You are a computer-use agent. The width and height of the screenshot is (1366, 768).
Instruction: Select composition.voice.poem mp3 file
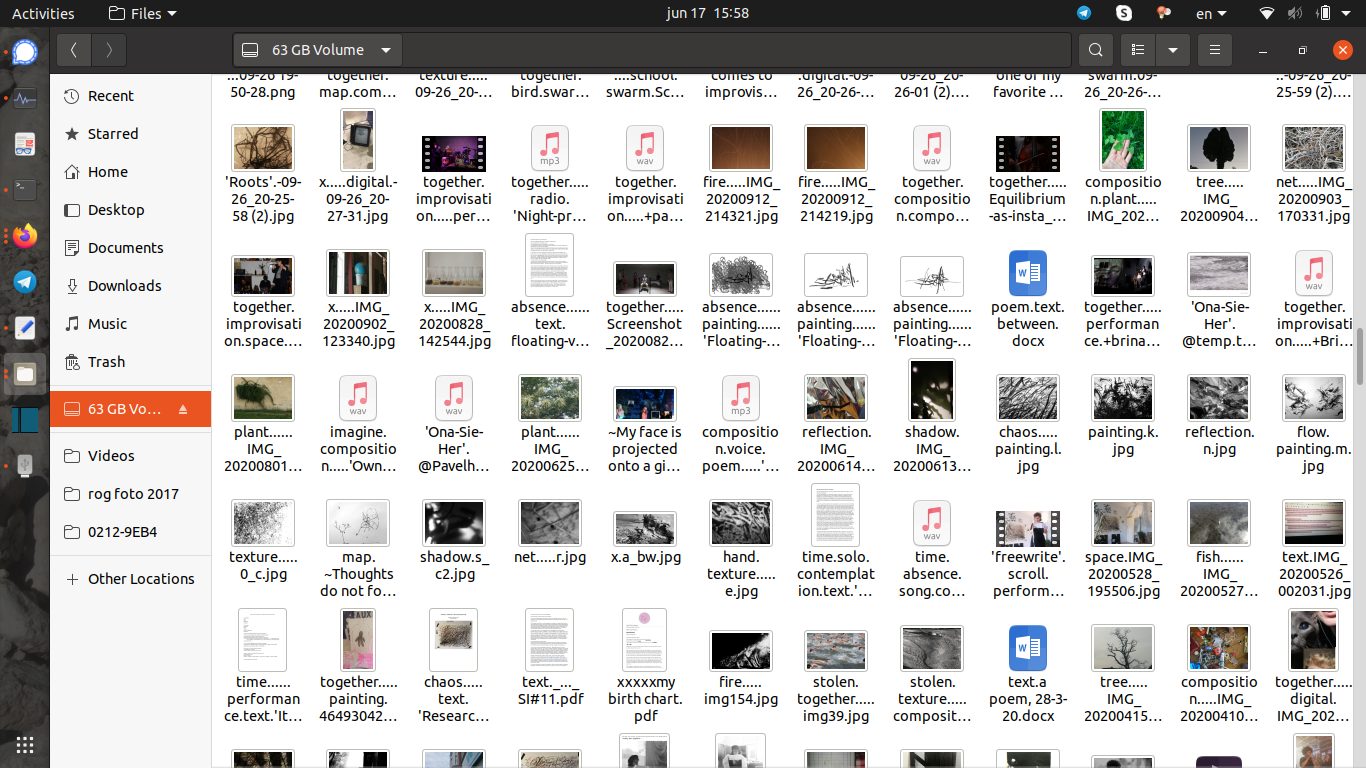[740, 424]
